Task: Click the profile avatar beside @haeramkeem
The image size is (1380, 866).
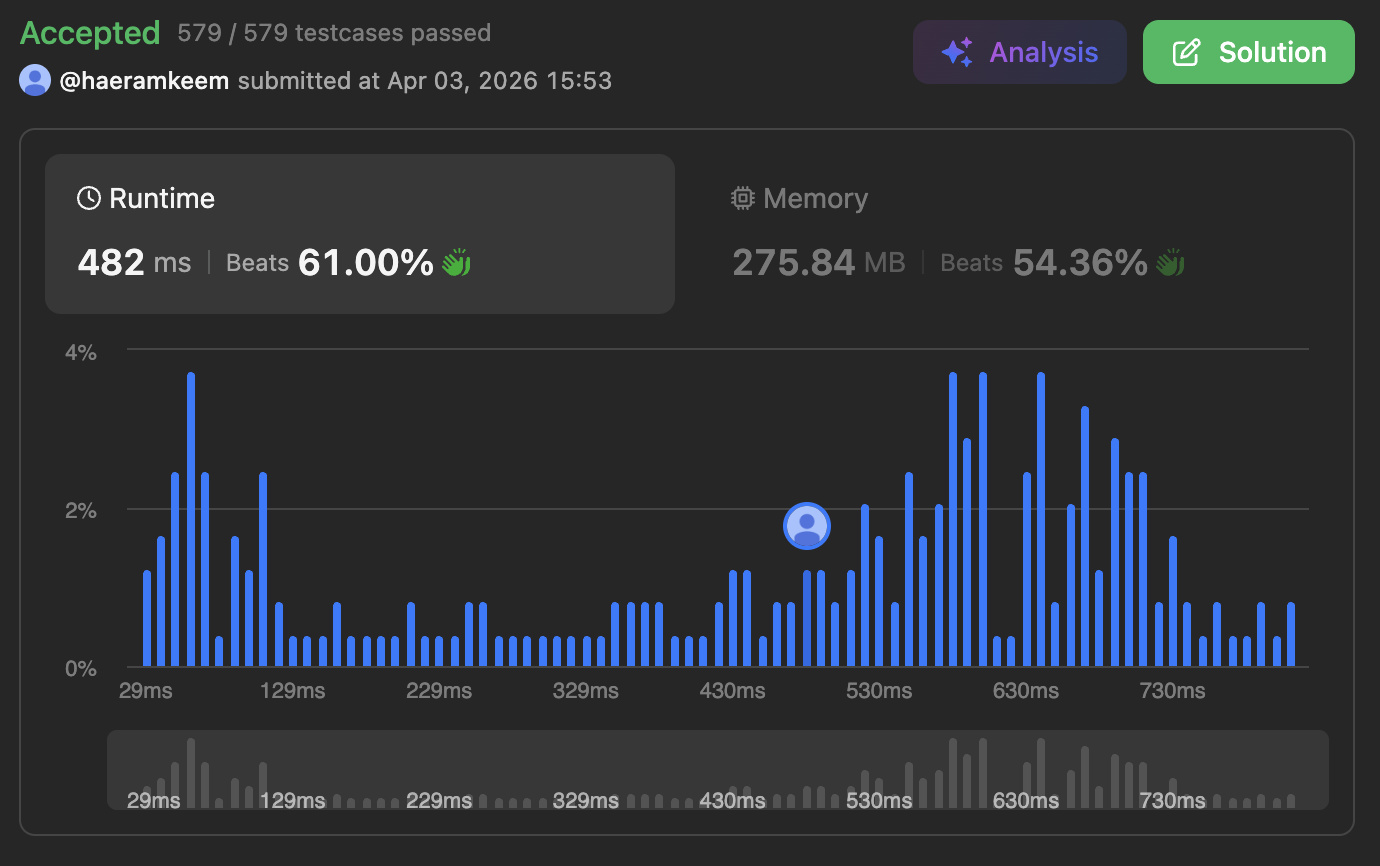Action: click(x=35, y=80)
